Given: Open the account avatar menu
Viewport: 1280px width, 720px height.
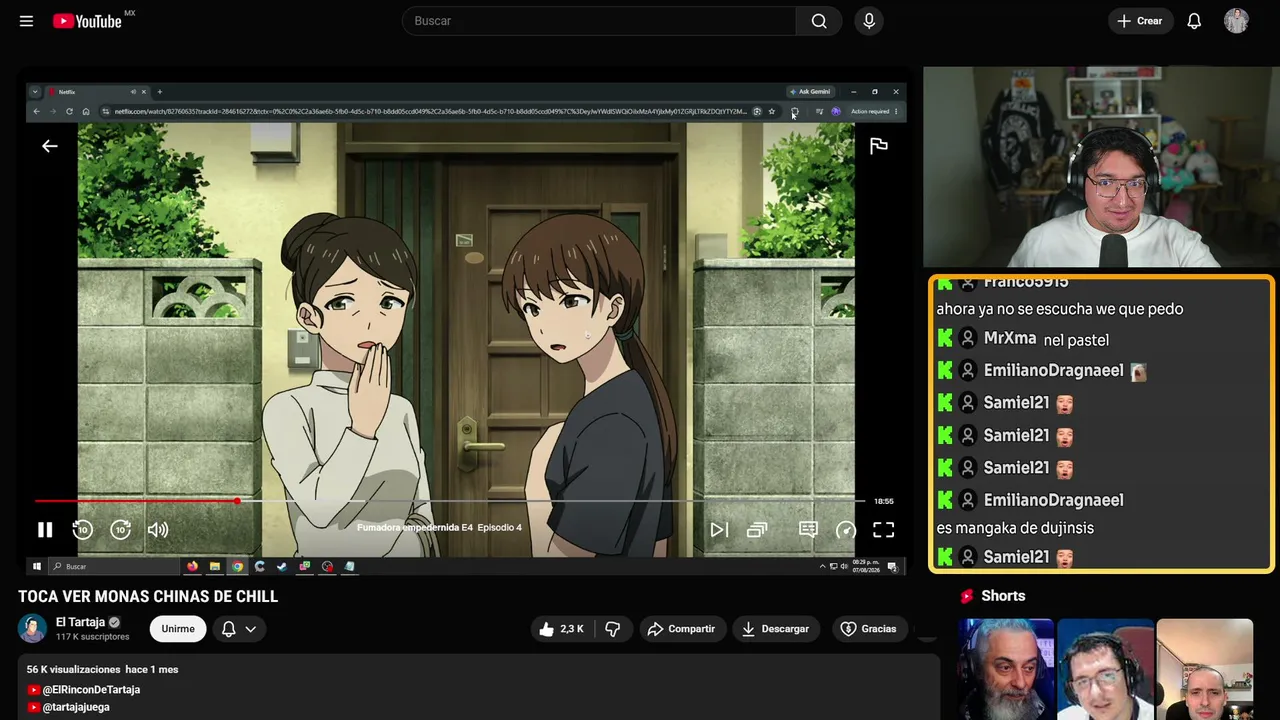Looking at the screenshot, I should point(1236,21).
